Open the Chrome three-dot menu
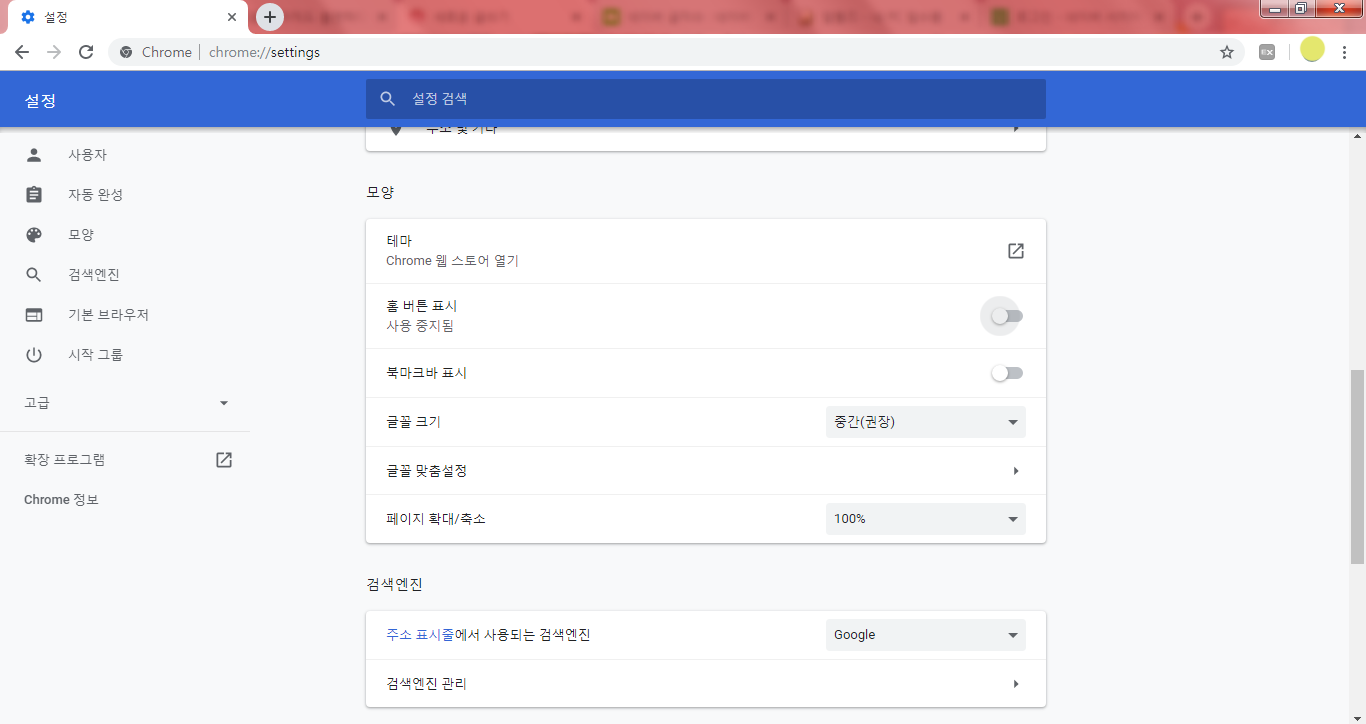1366x724 pixels. [x=1344, y=52]
